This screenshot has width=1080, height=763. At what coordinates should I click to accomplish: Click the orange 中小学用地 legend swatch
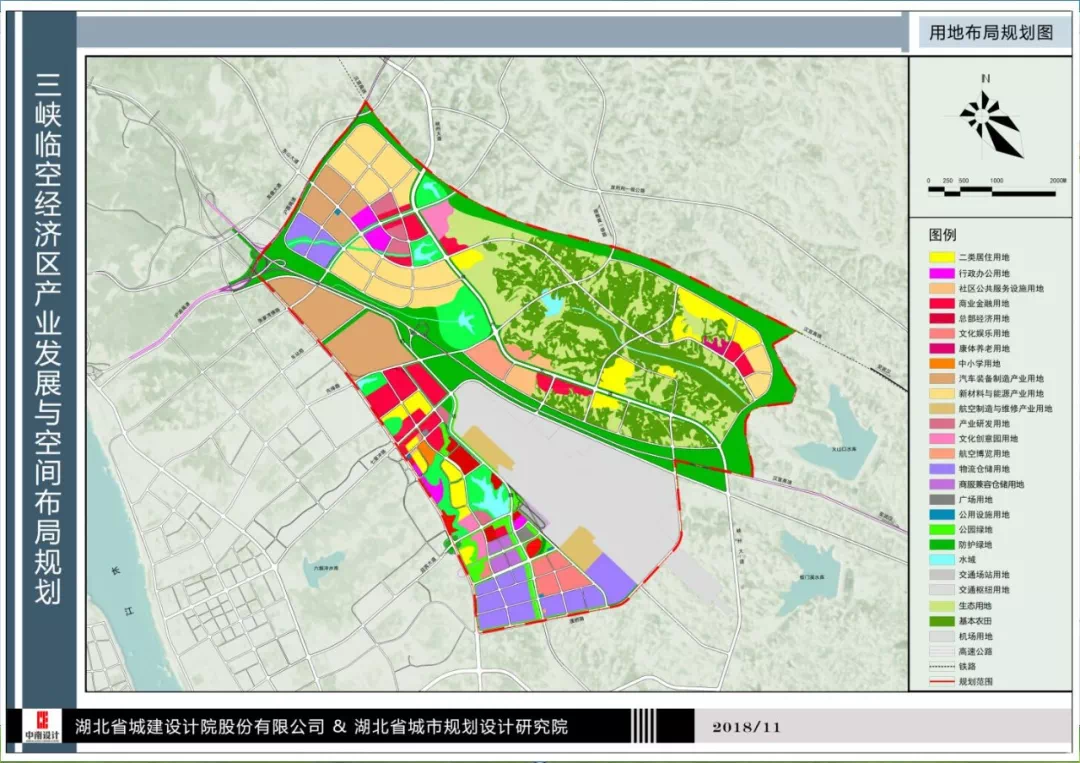tap(942, 363)
